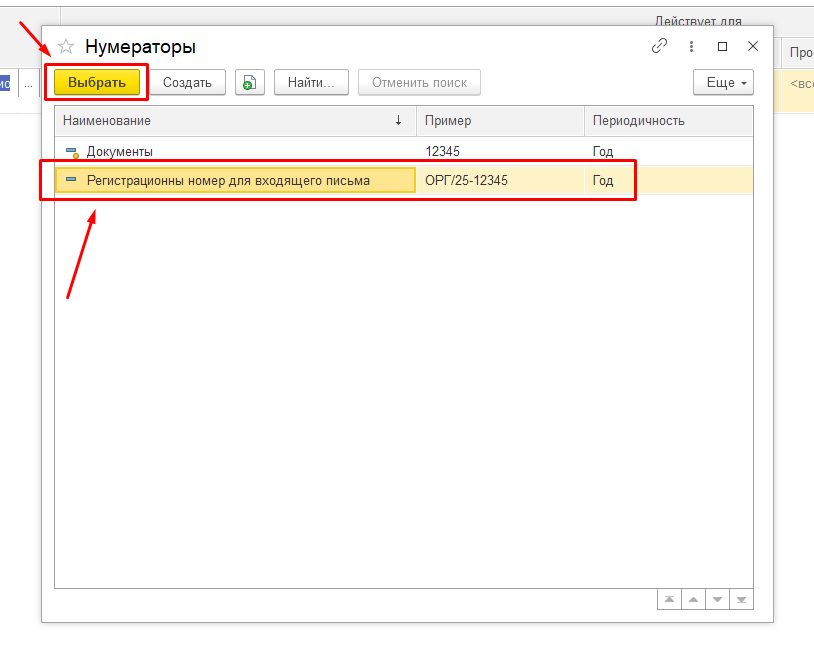The image size is (814, 645).
Task: Move down one row arrow
Action: (x=717, y=599)
